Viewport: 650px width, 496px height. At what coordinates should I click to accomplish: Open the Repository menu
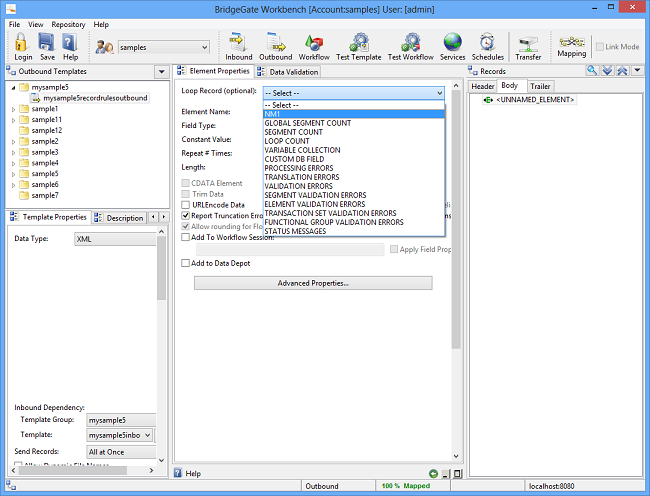[x=68, y=24]
